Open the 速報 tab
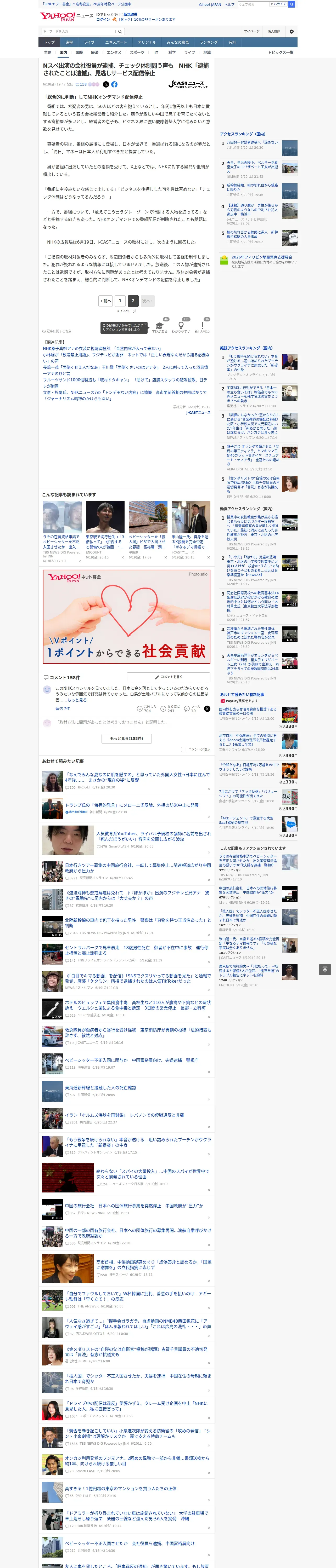The width and height of the screenshot is (336, 1568). [x=69, y=43]
